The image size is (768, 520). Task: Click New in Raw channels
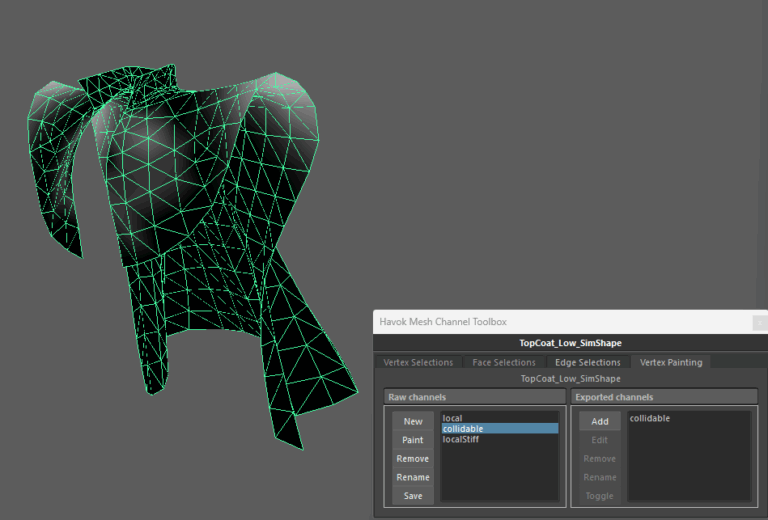click(413, 422)
